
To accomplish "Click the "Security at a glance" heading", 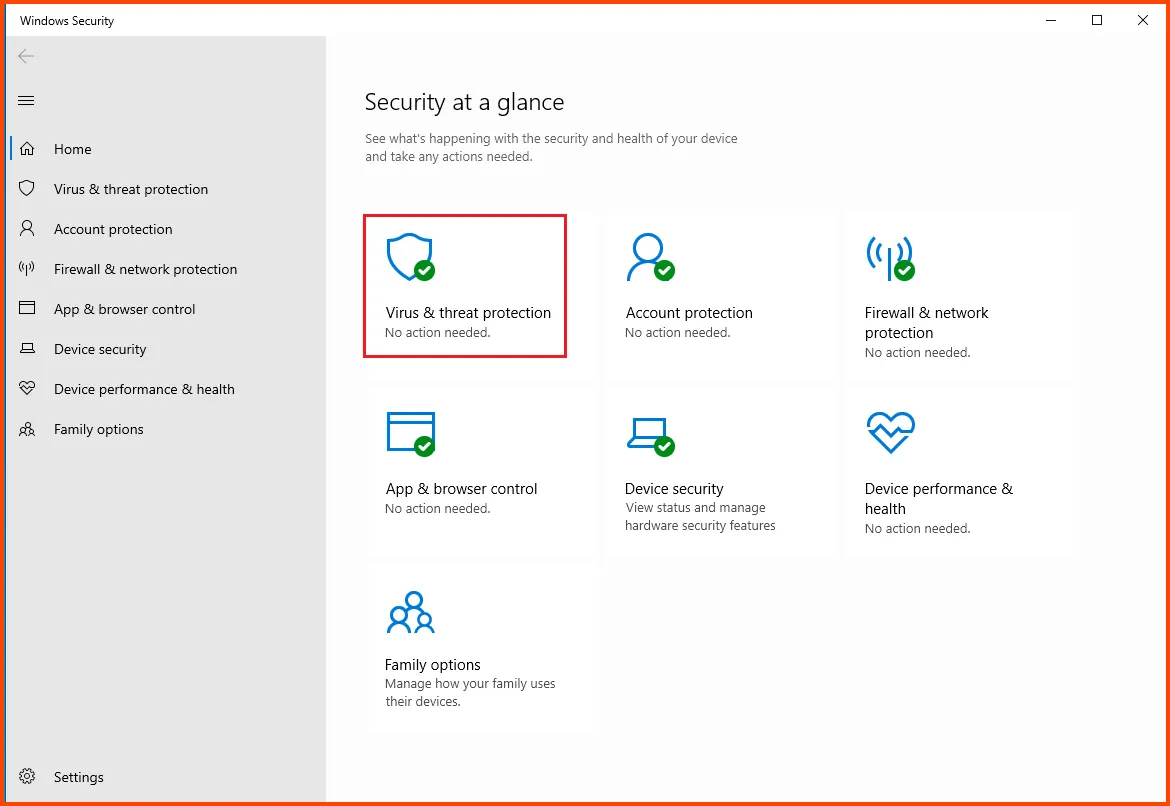I will coord(464,102).
